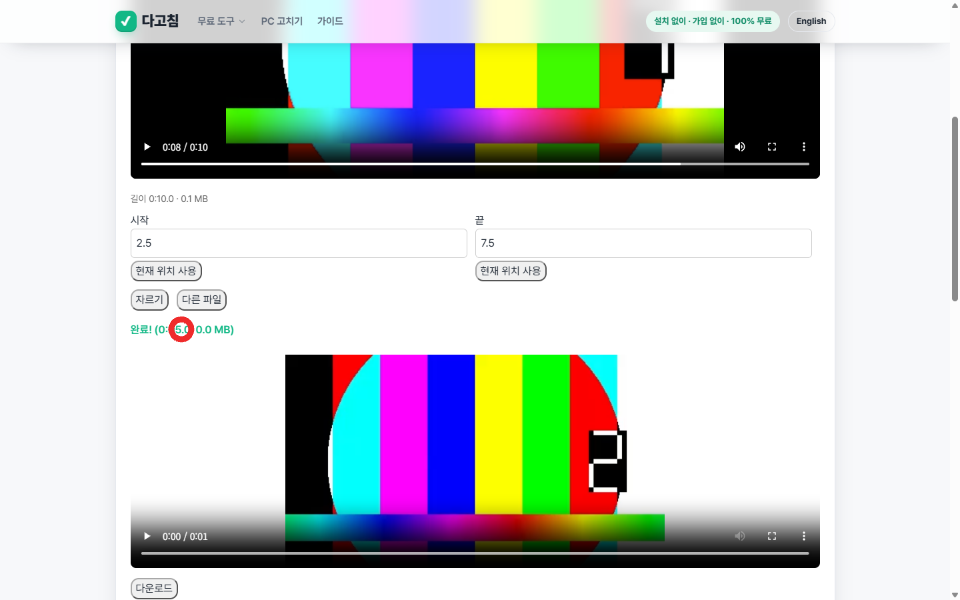
Task: Click the 완료! status message
Action: (182, 329)
